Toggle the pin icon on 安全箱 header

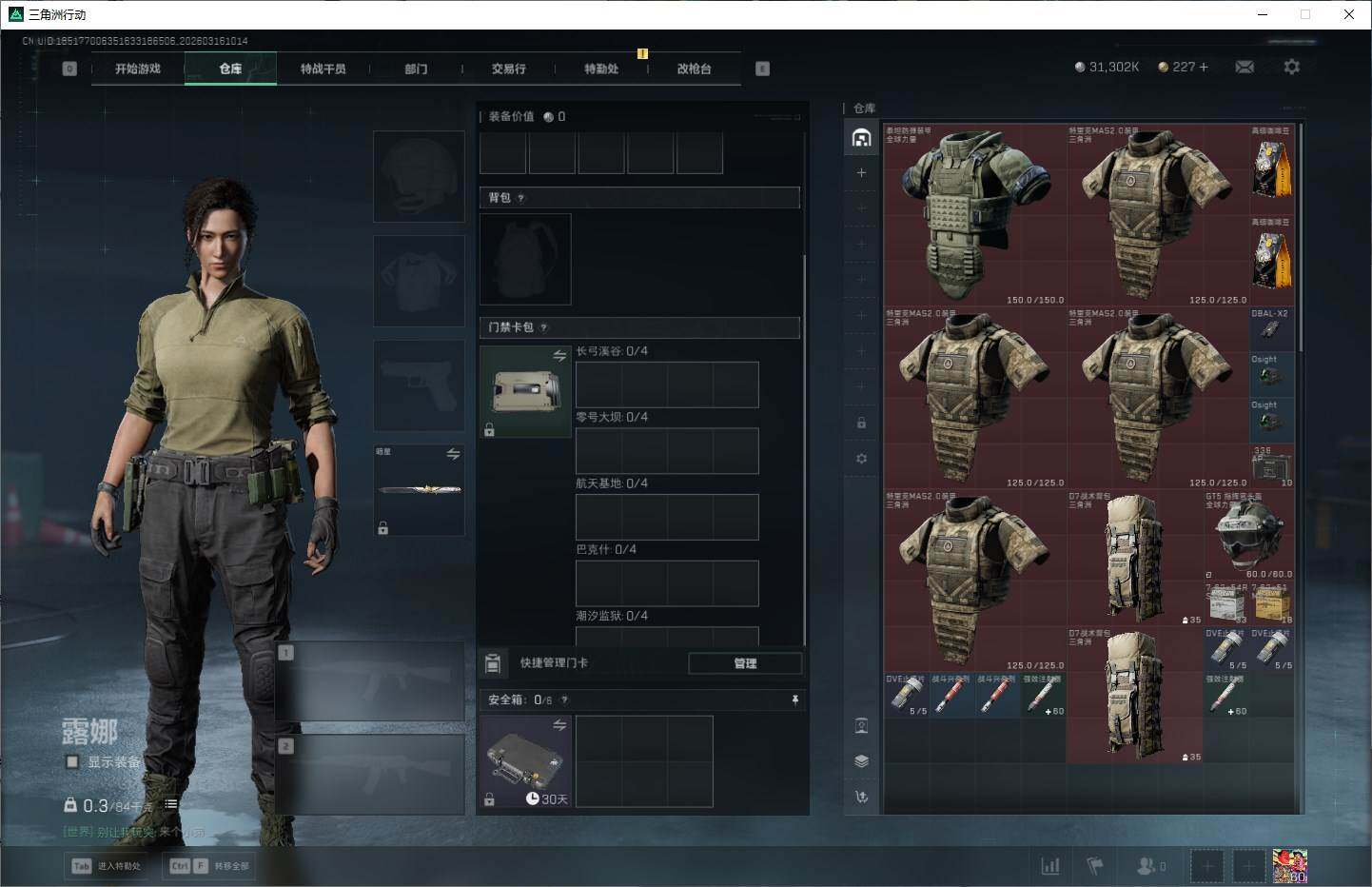click(x=795, y=700)
